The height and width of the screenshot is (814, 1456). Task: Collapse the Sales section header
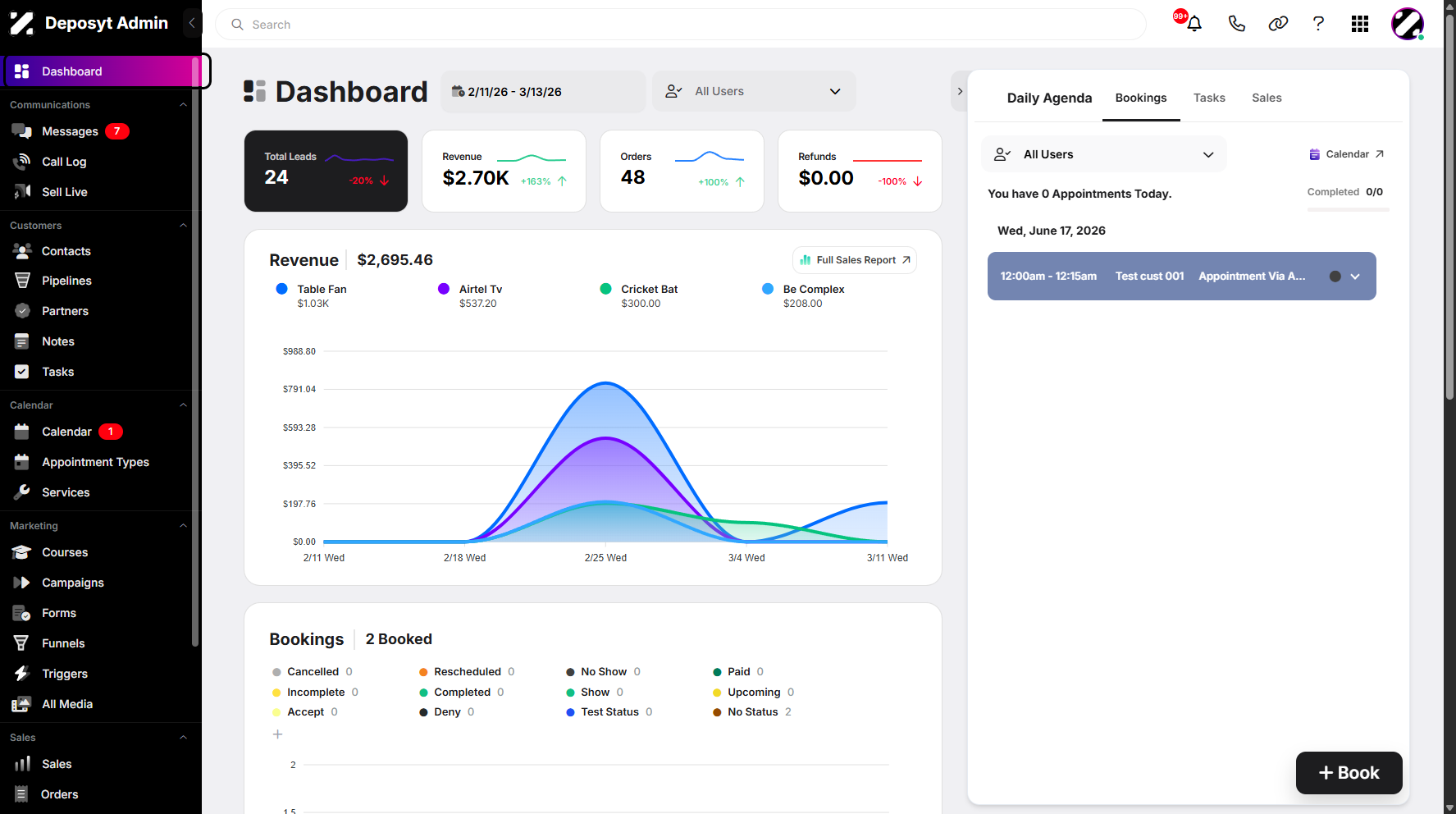click(x=183, y=738)
